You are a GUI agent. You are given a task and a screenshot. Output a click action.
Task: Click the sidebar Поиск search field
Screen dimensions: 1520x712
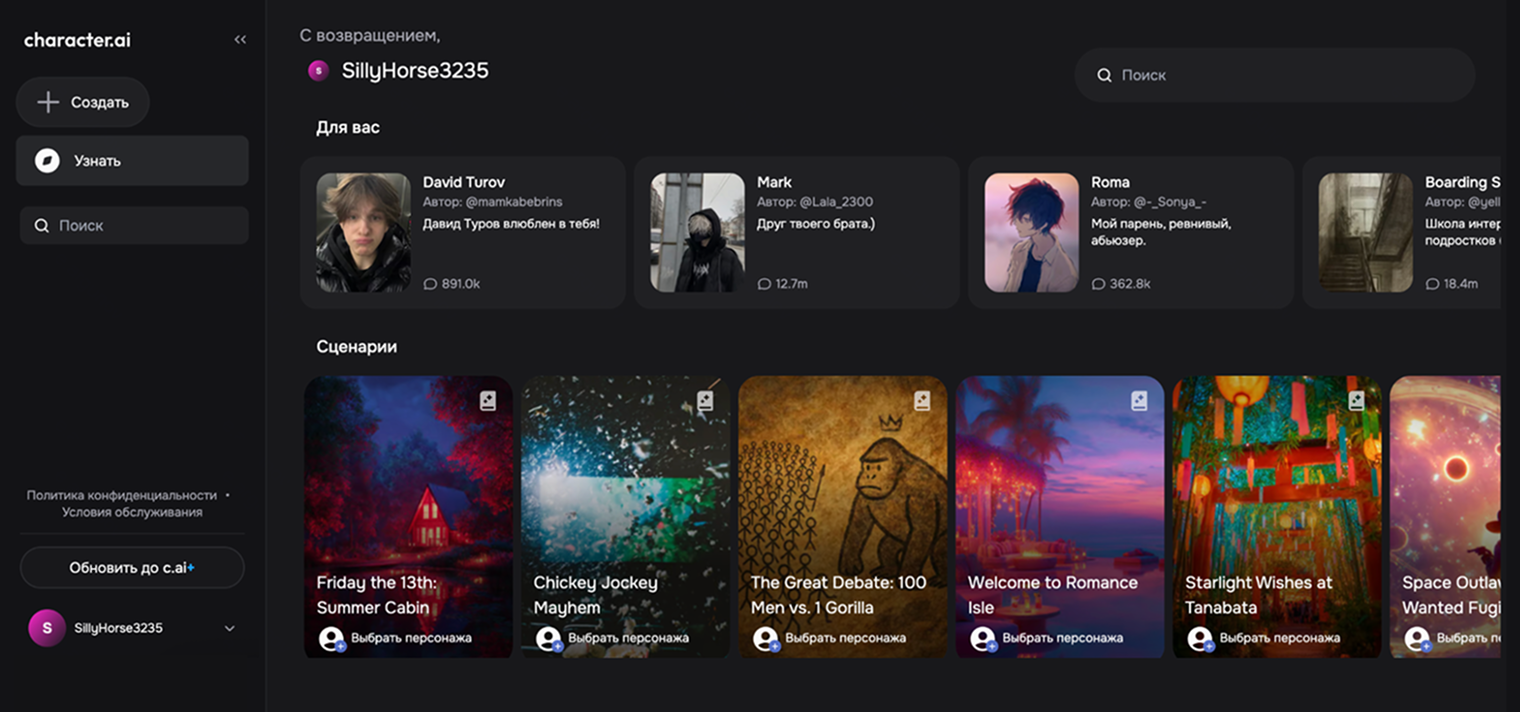click(134, 226)
